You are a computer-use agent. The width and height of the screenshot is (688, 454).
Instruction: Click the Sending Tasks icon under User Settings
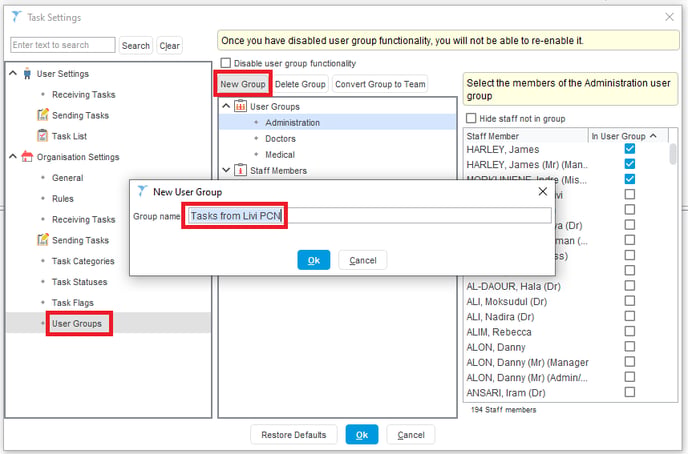[x=43, y=115]
